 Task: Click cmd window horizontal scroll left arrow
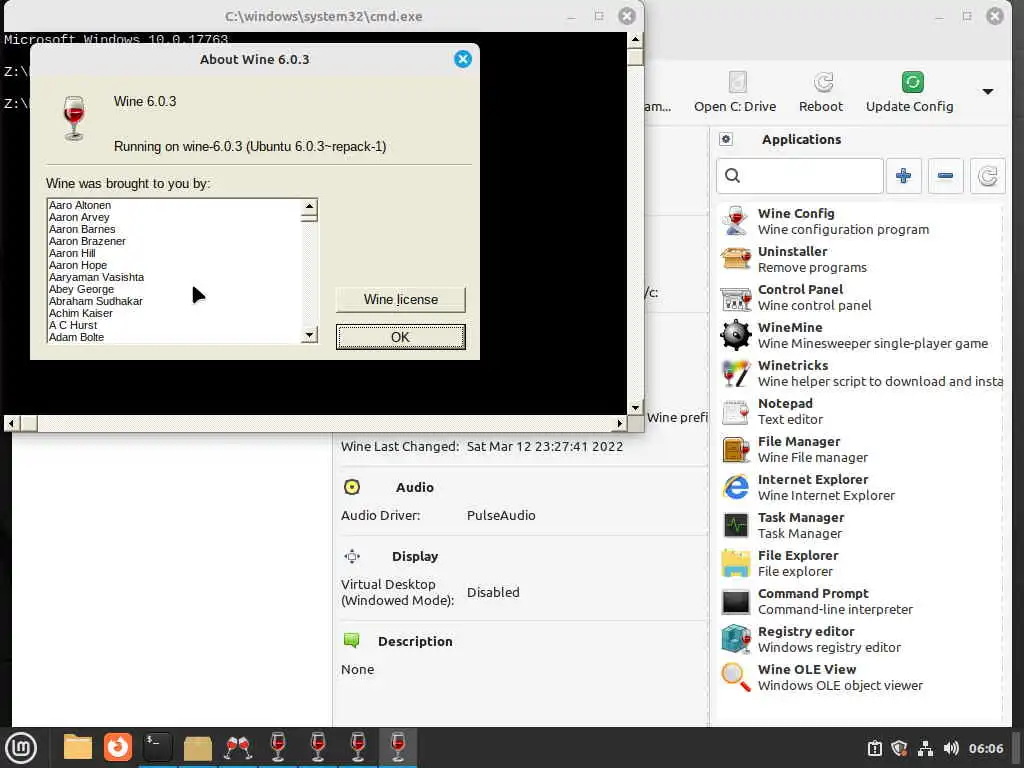[10, 423]
